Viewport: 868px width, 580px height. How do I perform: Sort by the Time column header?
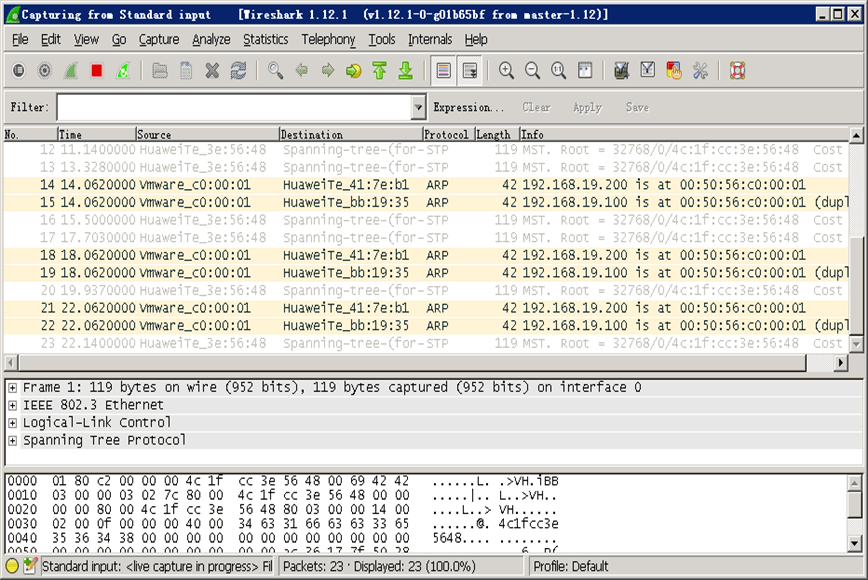96,134
